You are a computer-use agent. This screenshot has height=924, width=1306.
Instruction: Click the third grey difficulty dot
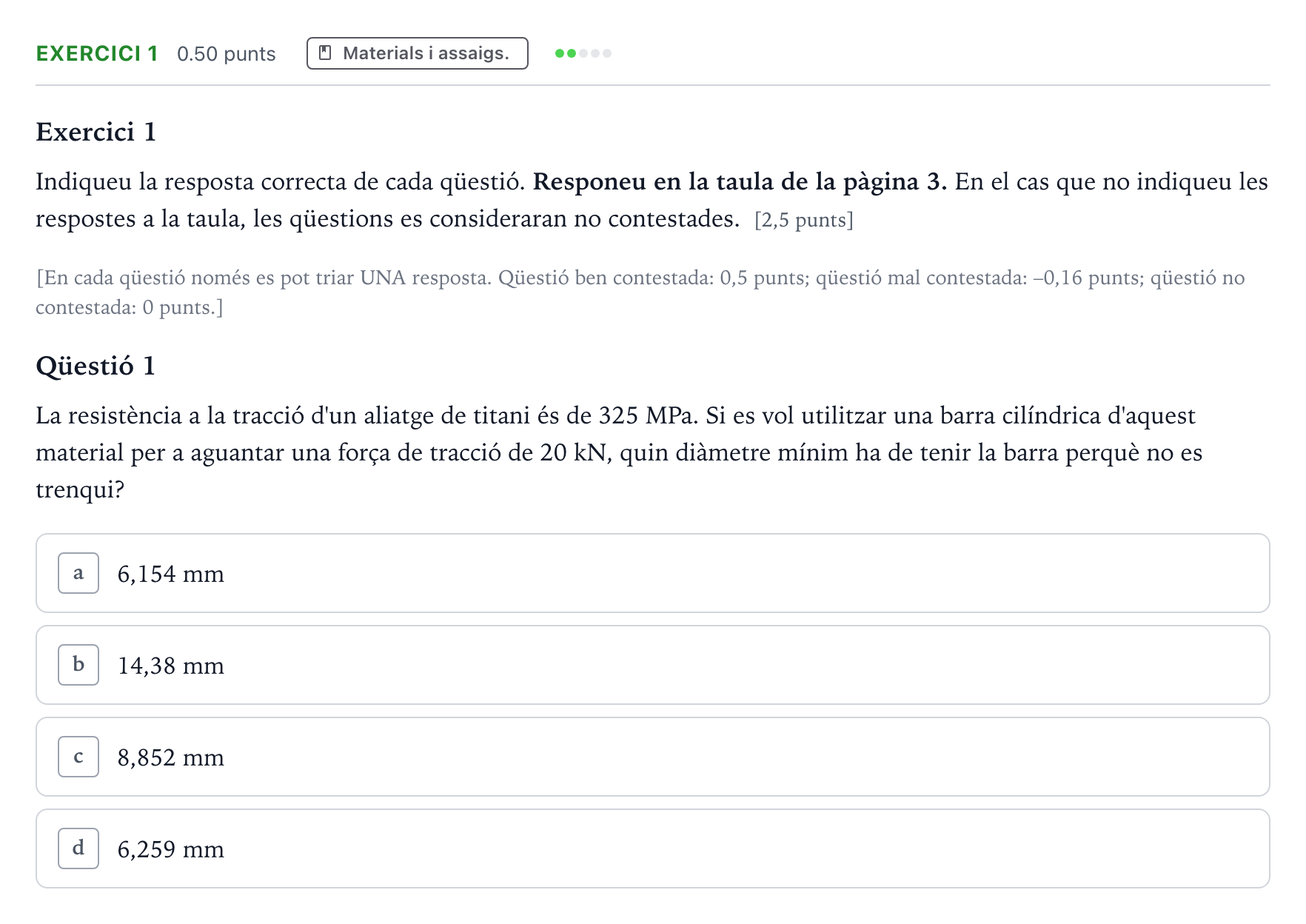tap(583, 53)
